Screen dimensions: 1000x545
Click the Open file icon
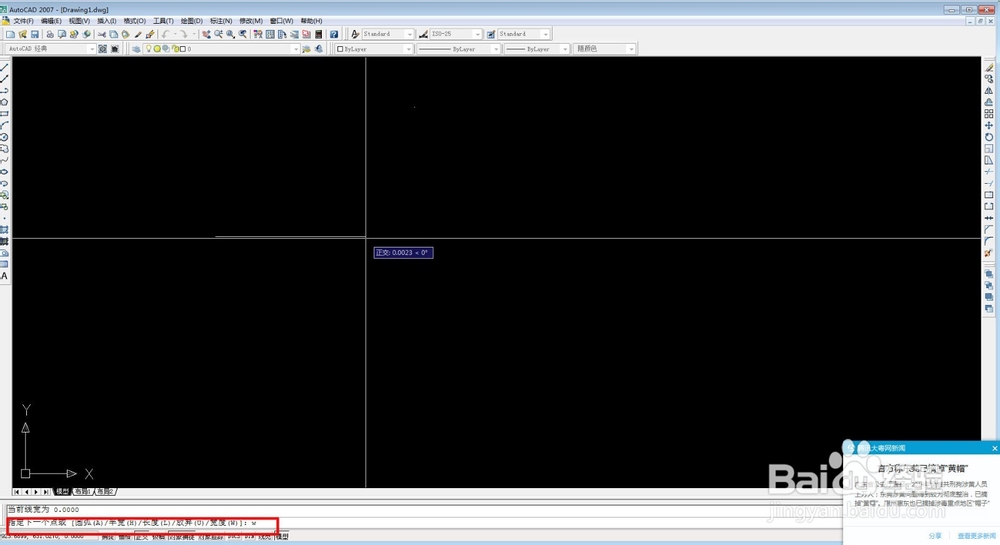pos(22,34)
